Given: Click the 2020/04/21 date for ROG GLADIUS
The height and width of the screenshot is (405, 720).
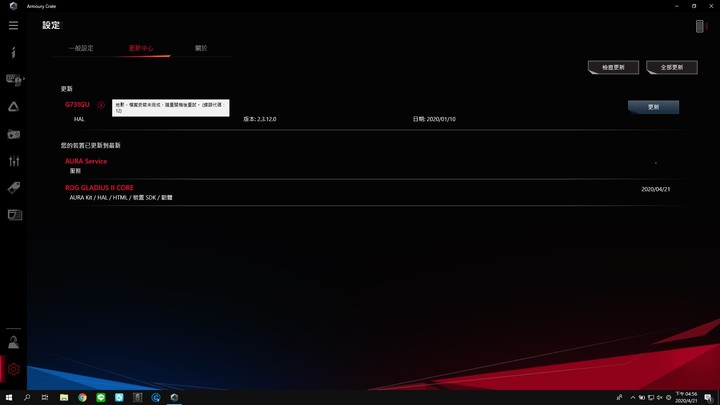Looking at the screenshot, I should [656, 189].
